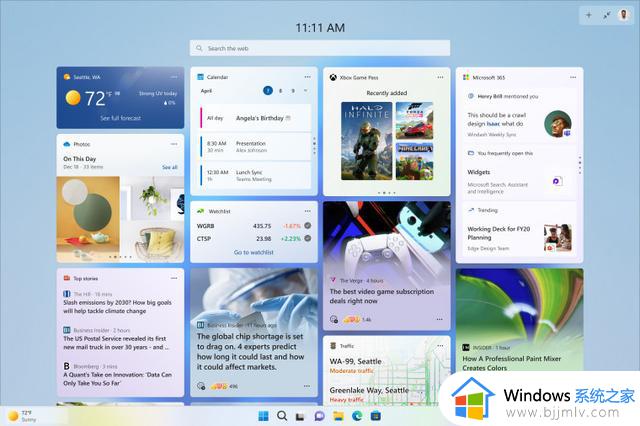Screen dimensions: 640x426
Task: Select day 9 in Calendar
Action: tap(293, 91)
